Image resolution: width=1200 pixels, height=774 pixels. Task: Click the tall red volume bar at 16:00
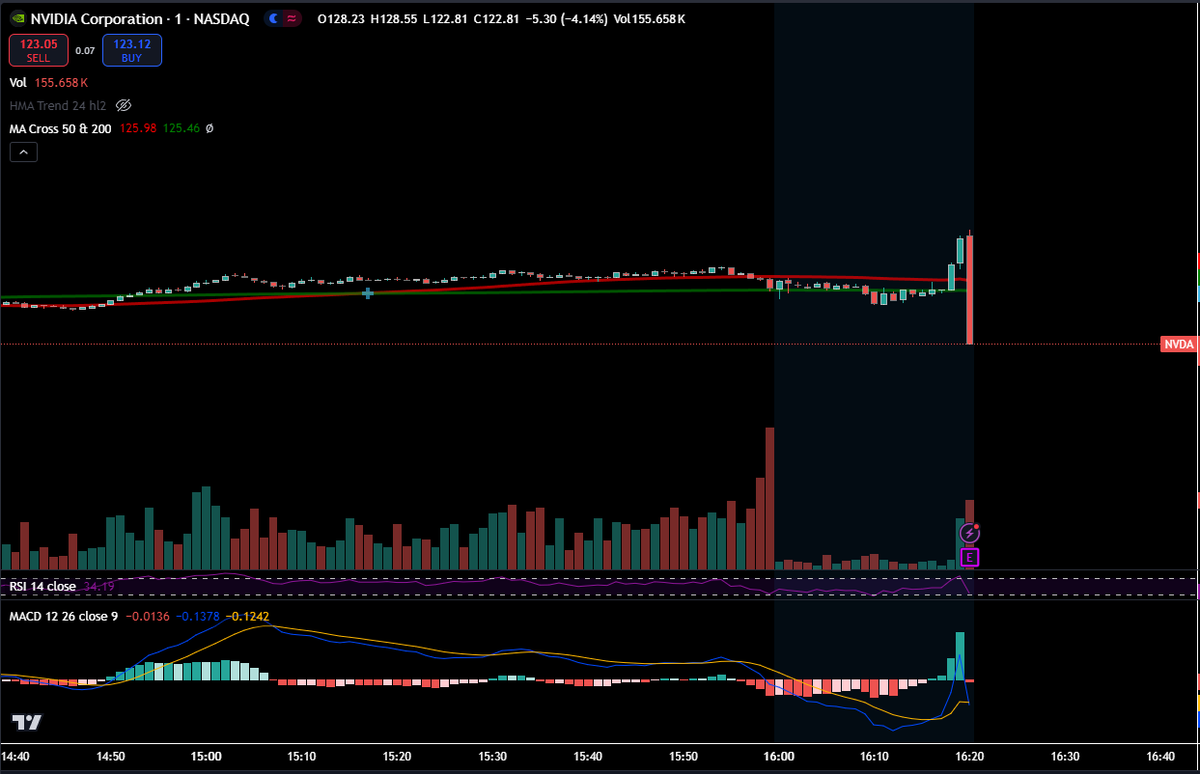click(x=770, y=499)
